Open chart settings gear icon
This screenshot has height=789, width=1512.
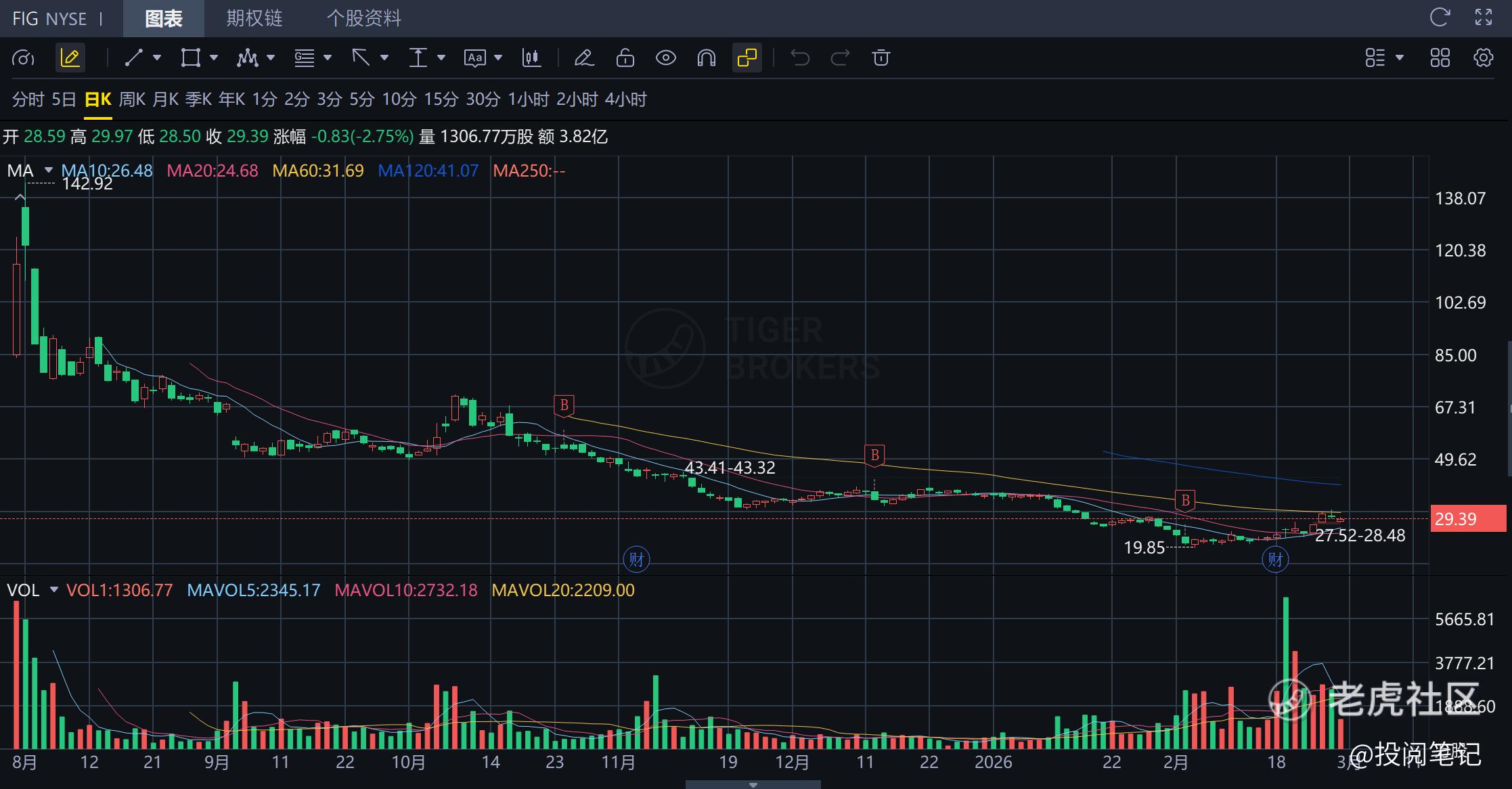point(1483,58)
